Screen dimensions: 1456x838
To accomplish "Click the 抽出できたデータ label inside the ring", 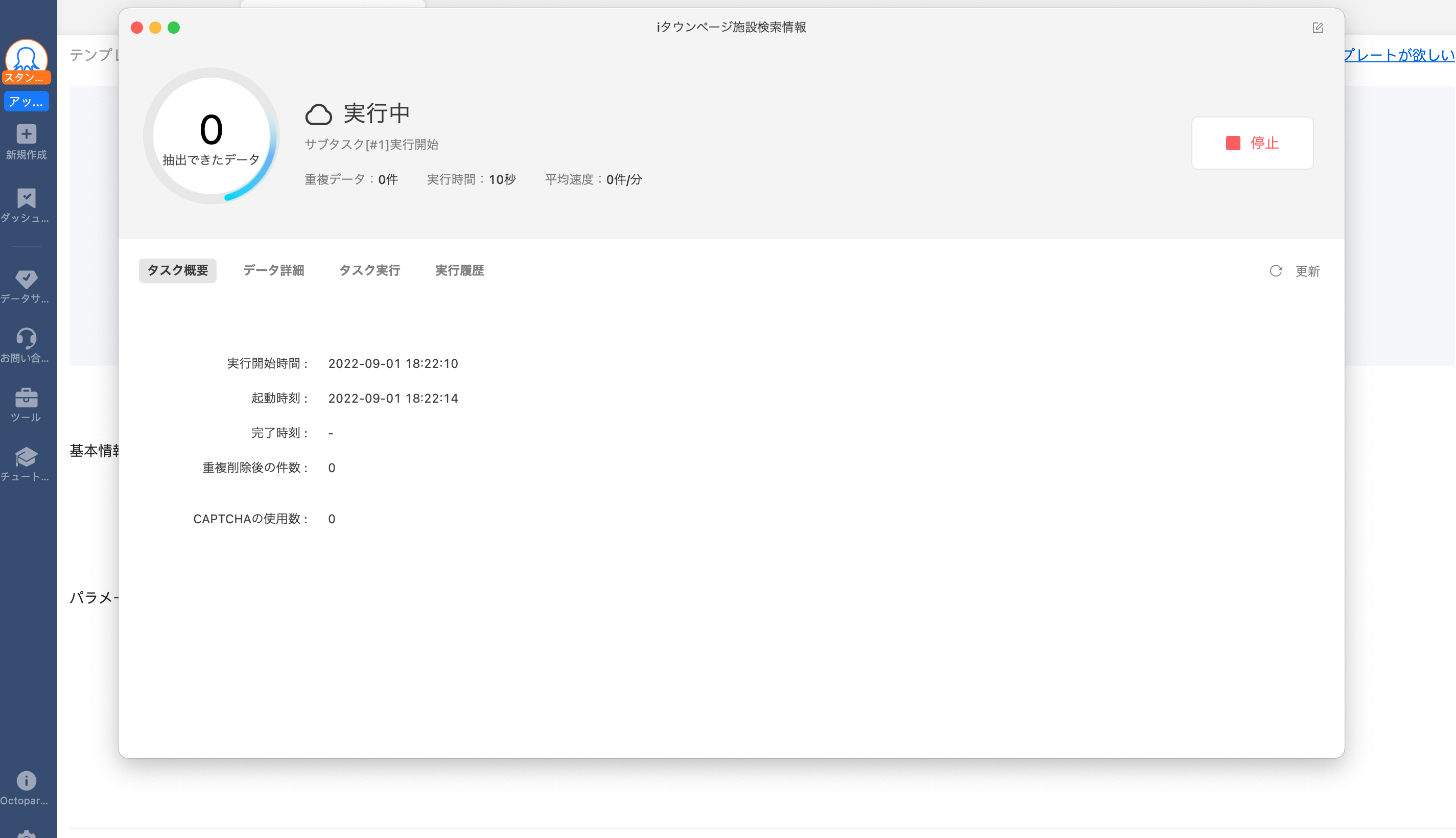I will point(211,160).
